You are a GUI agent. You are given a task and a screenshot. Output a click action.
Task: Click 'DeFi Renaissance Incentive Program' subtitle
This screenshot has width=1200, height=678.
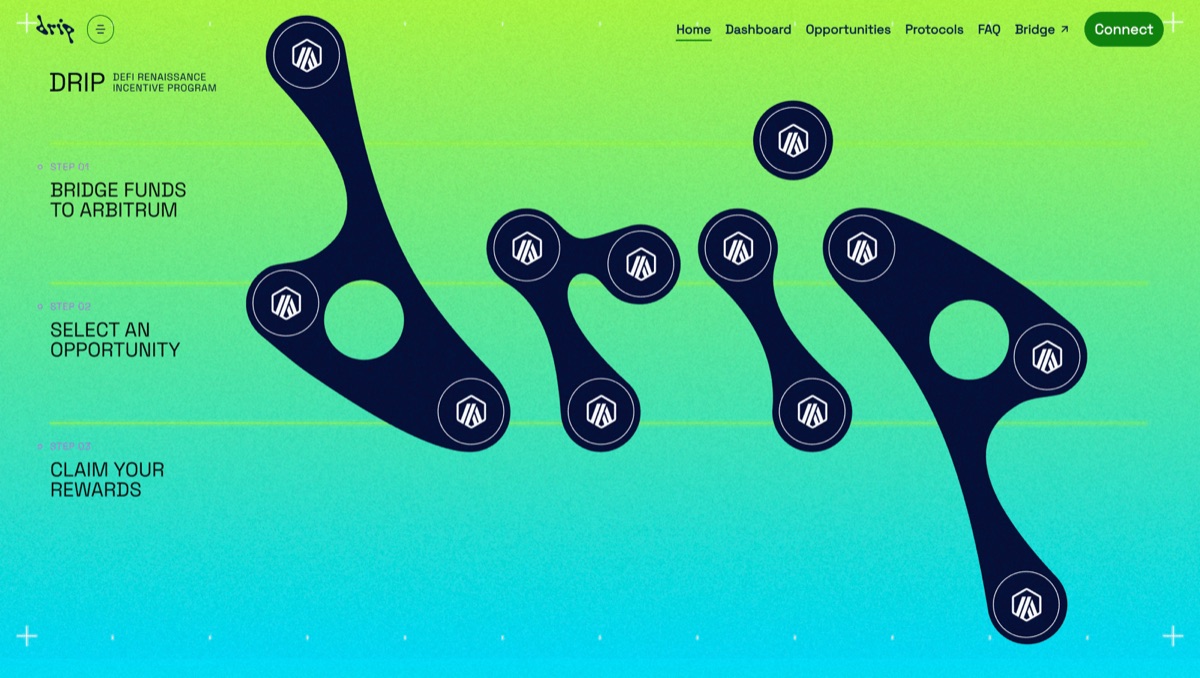point(164,83)
